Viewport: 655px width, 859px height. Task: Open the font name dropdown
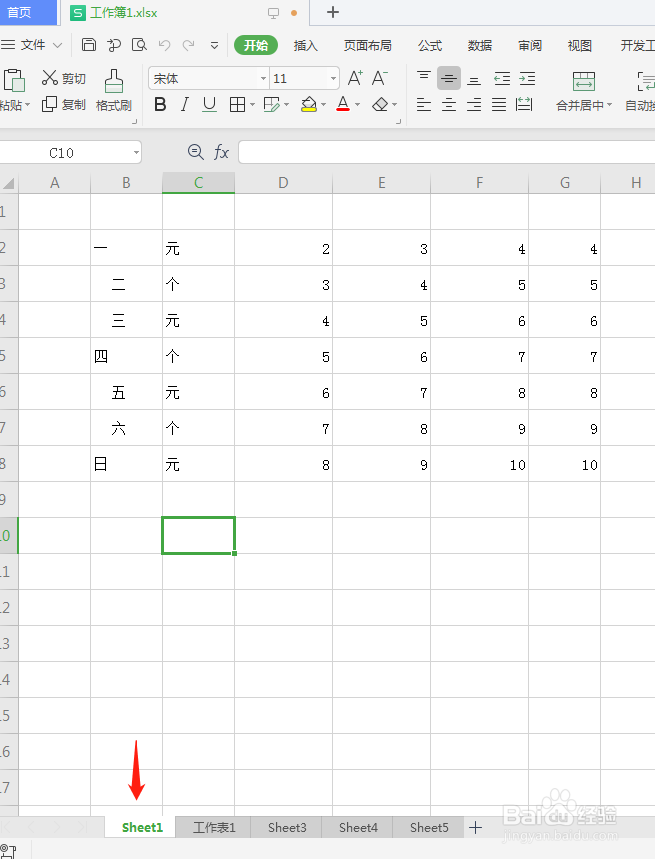click(263, 79)
